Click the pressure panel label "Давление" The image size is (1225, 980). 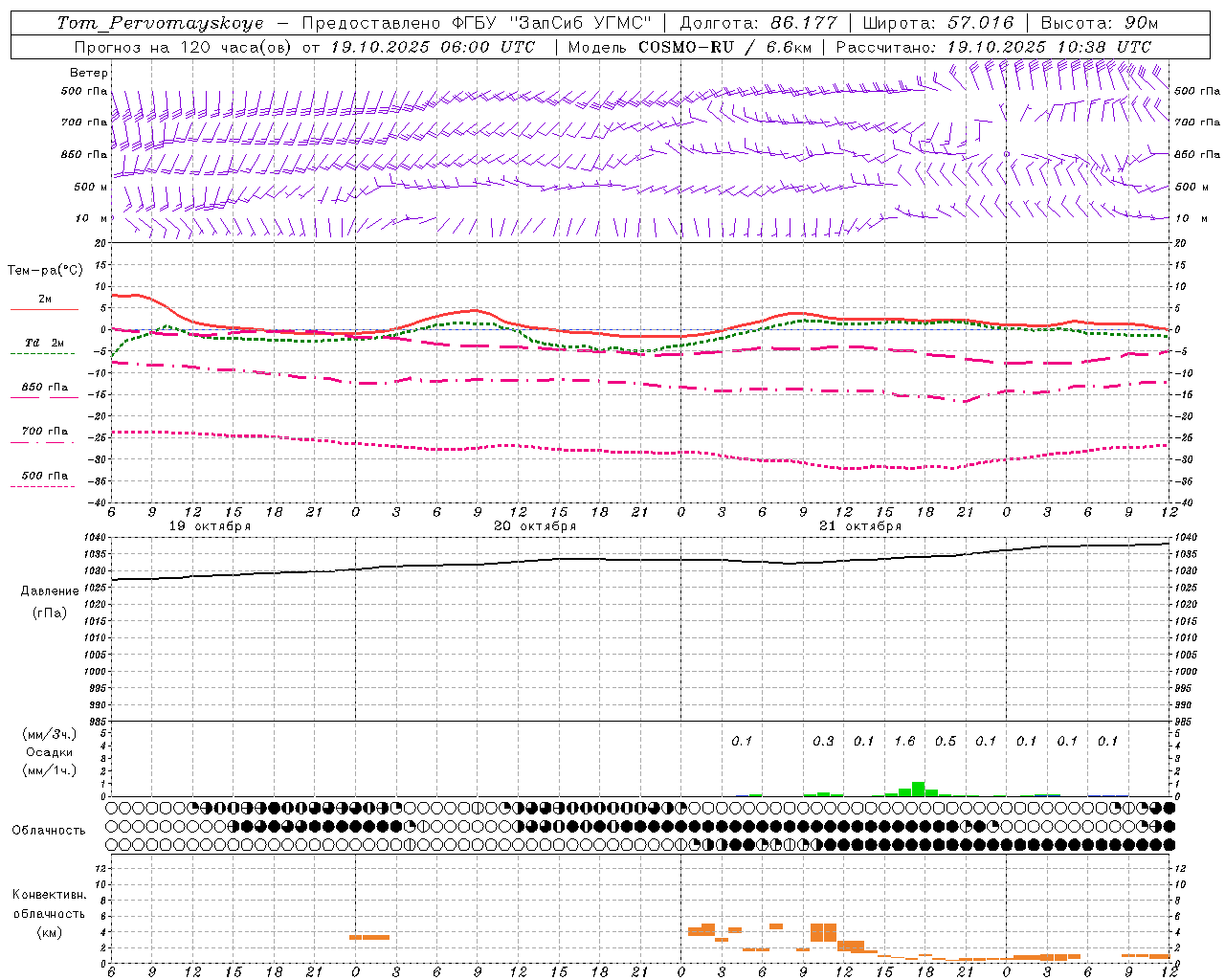click(50, 591)
